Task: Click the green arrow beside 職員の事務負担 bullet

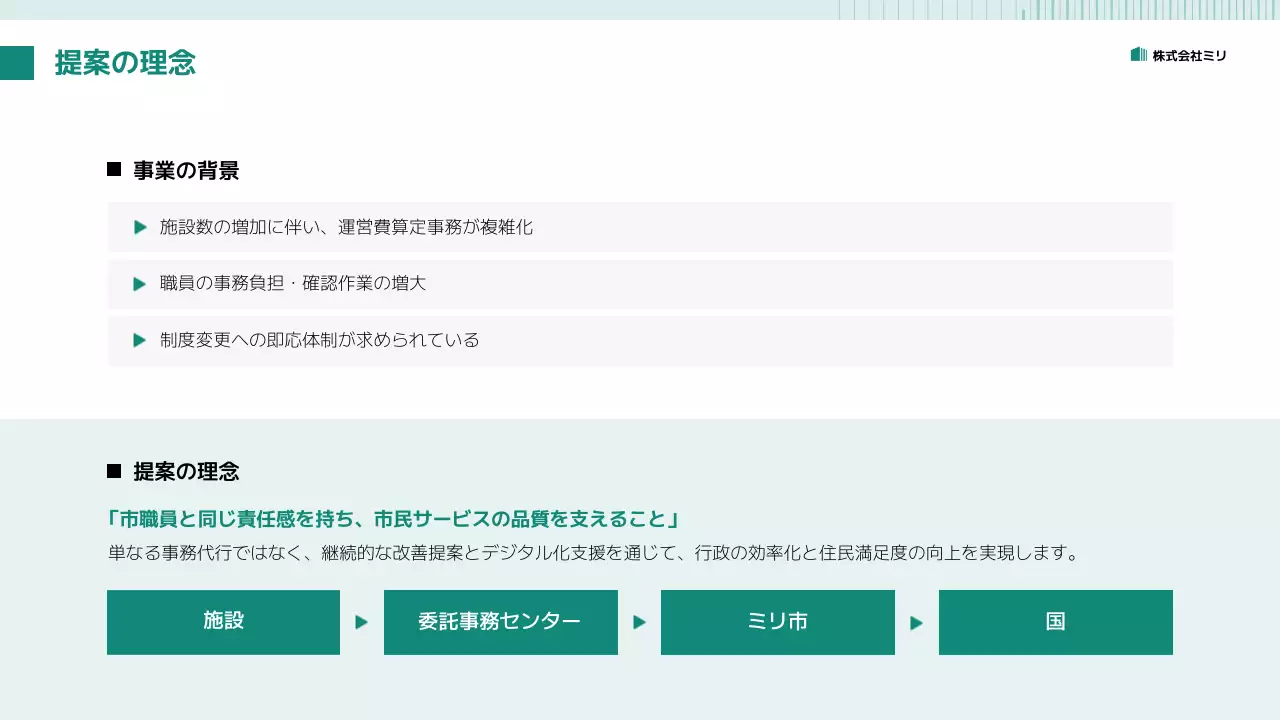Action: 140,283
